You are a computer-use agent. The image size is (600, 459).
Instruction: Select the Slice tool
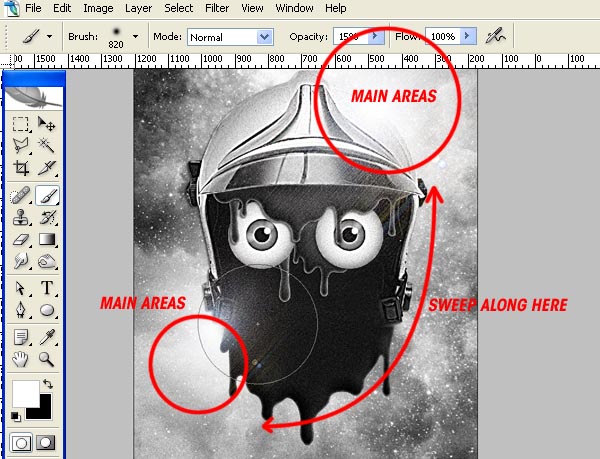pyautogui.click(x=47, y=168)
